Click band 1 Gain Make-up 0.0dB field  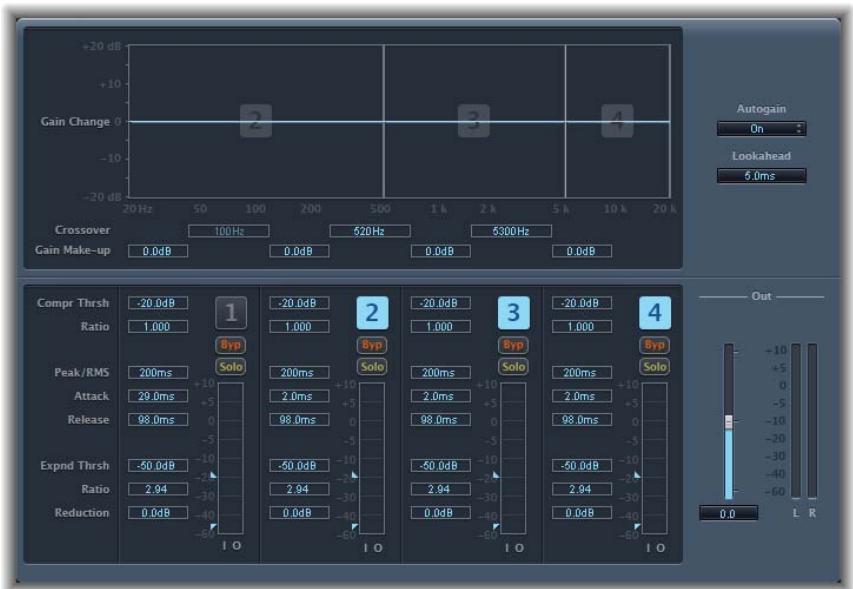coord(158,251)
